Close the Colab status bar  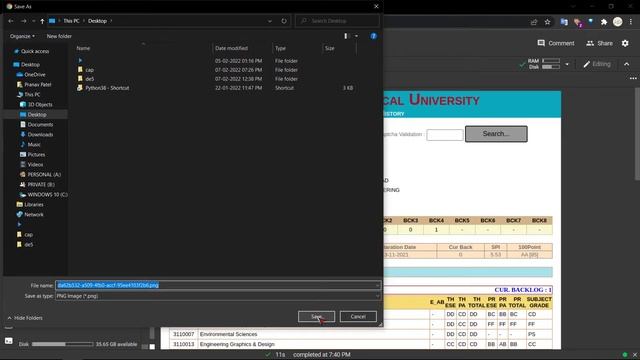pos(635,355)
